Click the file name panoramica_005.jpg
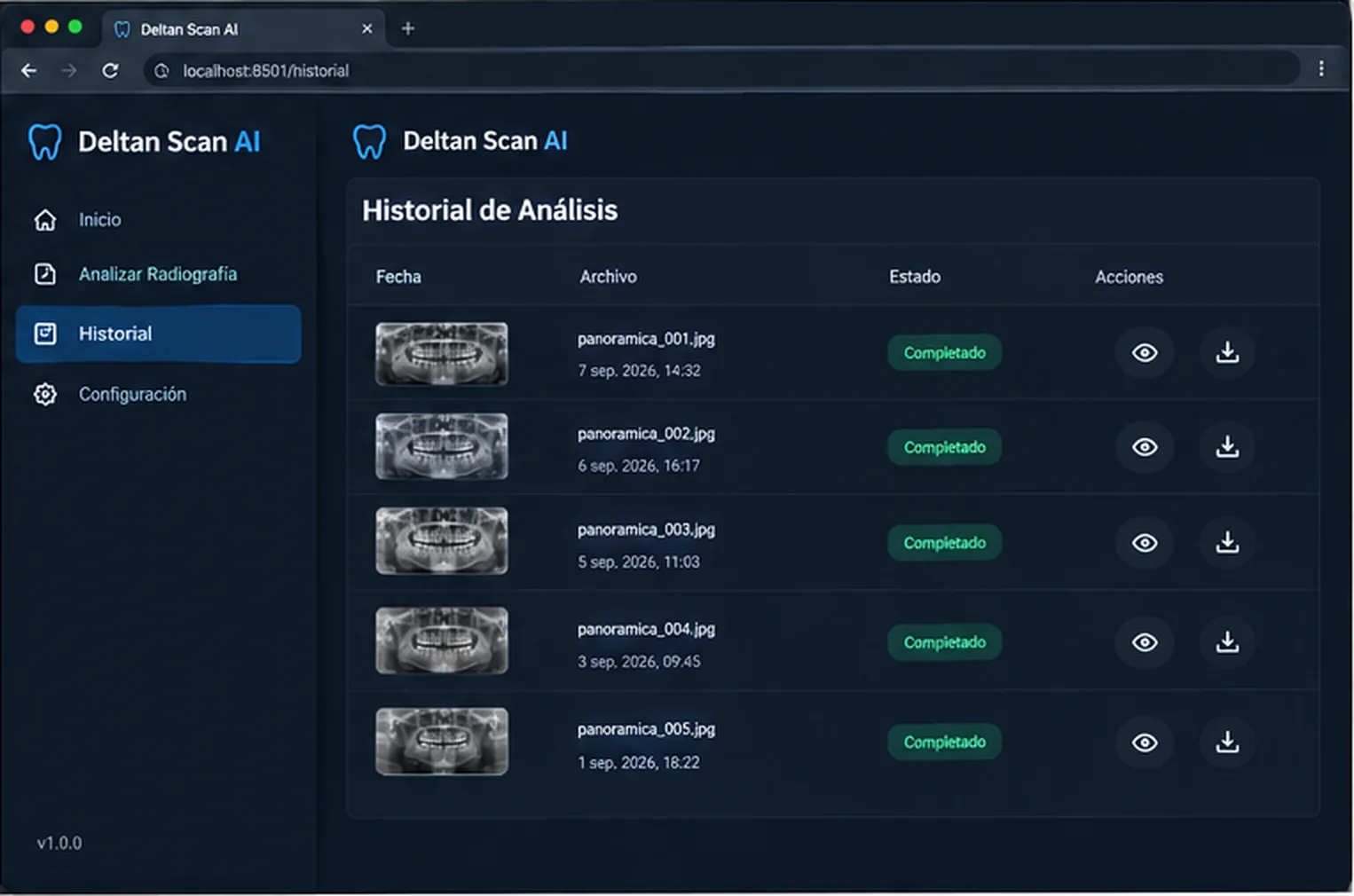The image size is (1354, 896). (x=646, y=729)
